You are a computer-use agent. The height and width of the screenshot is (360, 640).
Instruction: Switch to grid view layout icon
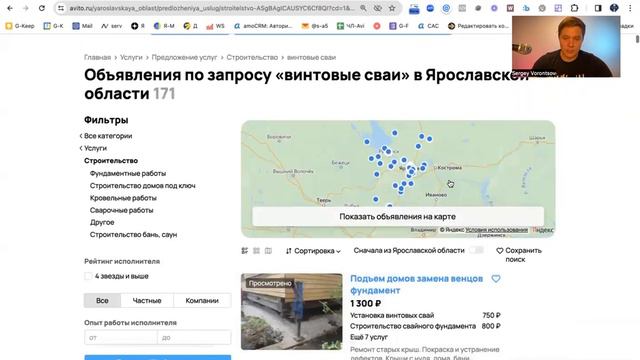256,251
